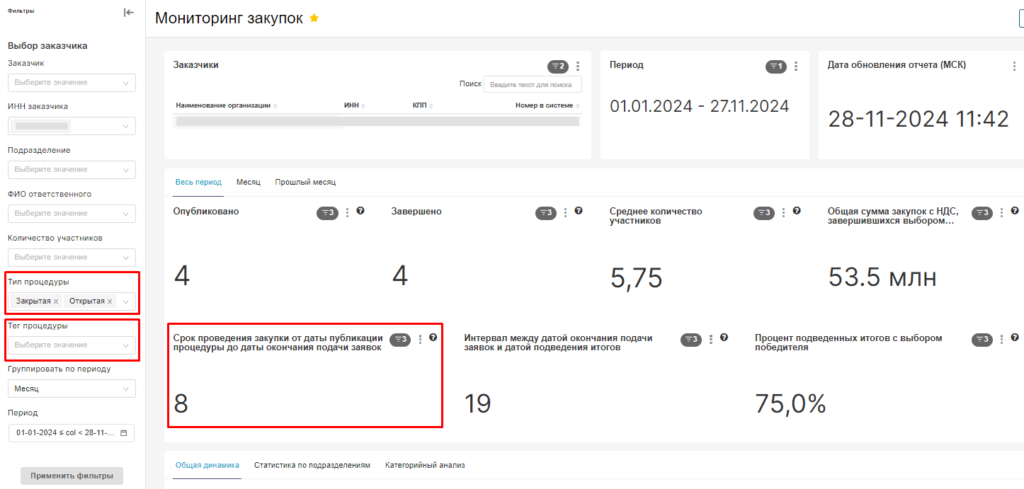Collapse the filters sidebar panel
The height and width of the screenshot is (489, 1024).
click(x=128, y=12)
